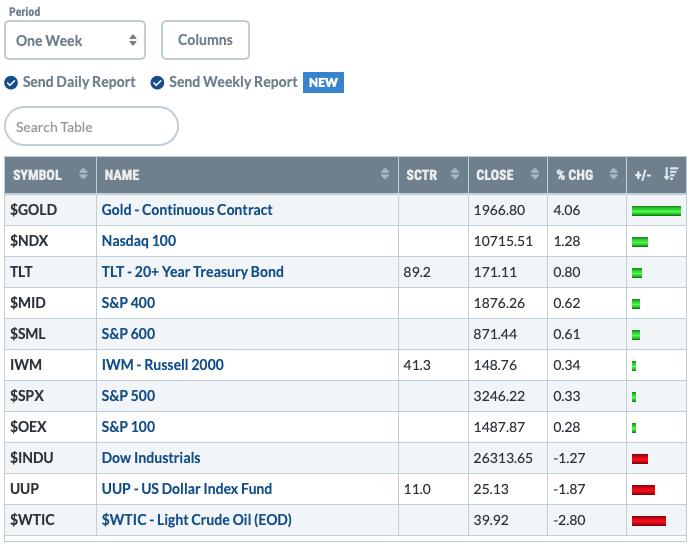Toggle the Send Weekly Report checkbox
The image size is (692, 547).
pos(157,83)
